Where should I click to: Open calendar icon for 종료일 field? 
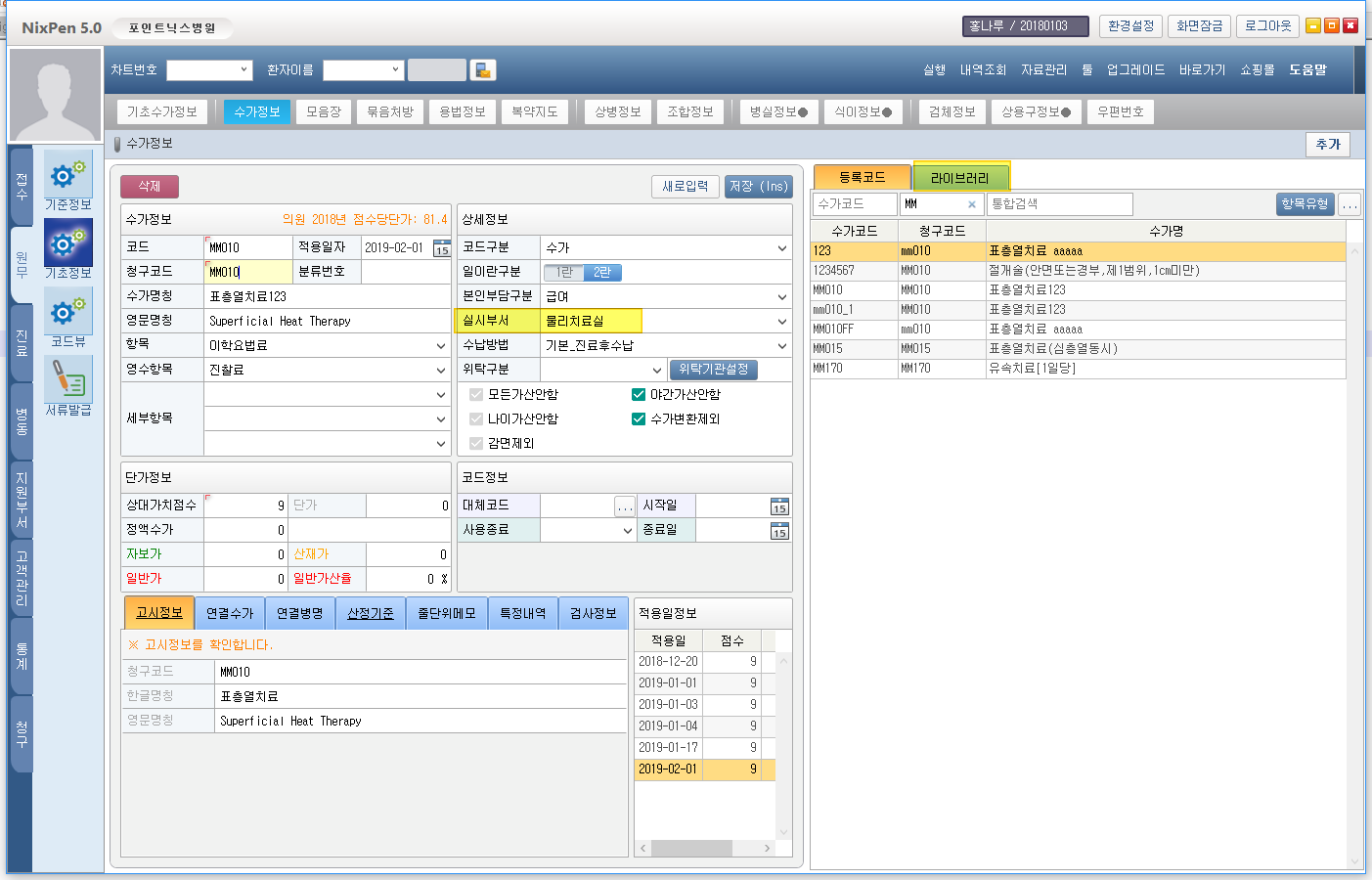click(779, 531)
